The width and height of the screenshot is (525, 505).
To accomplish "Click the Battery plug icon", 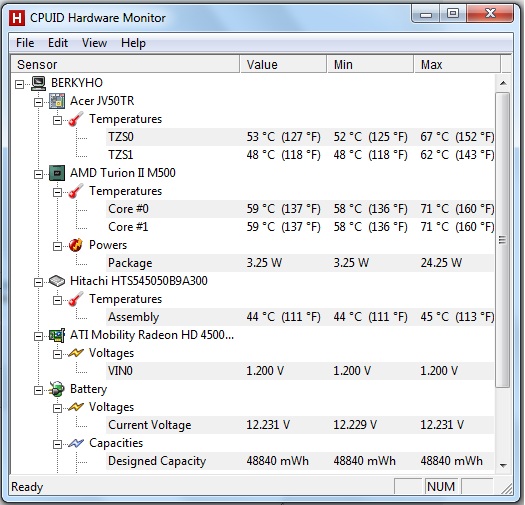I will (57, 389).
